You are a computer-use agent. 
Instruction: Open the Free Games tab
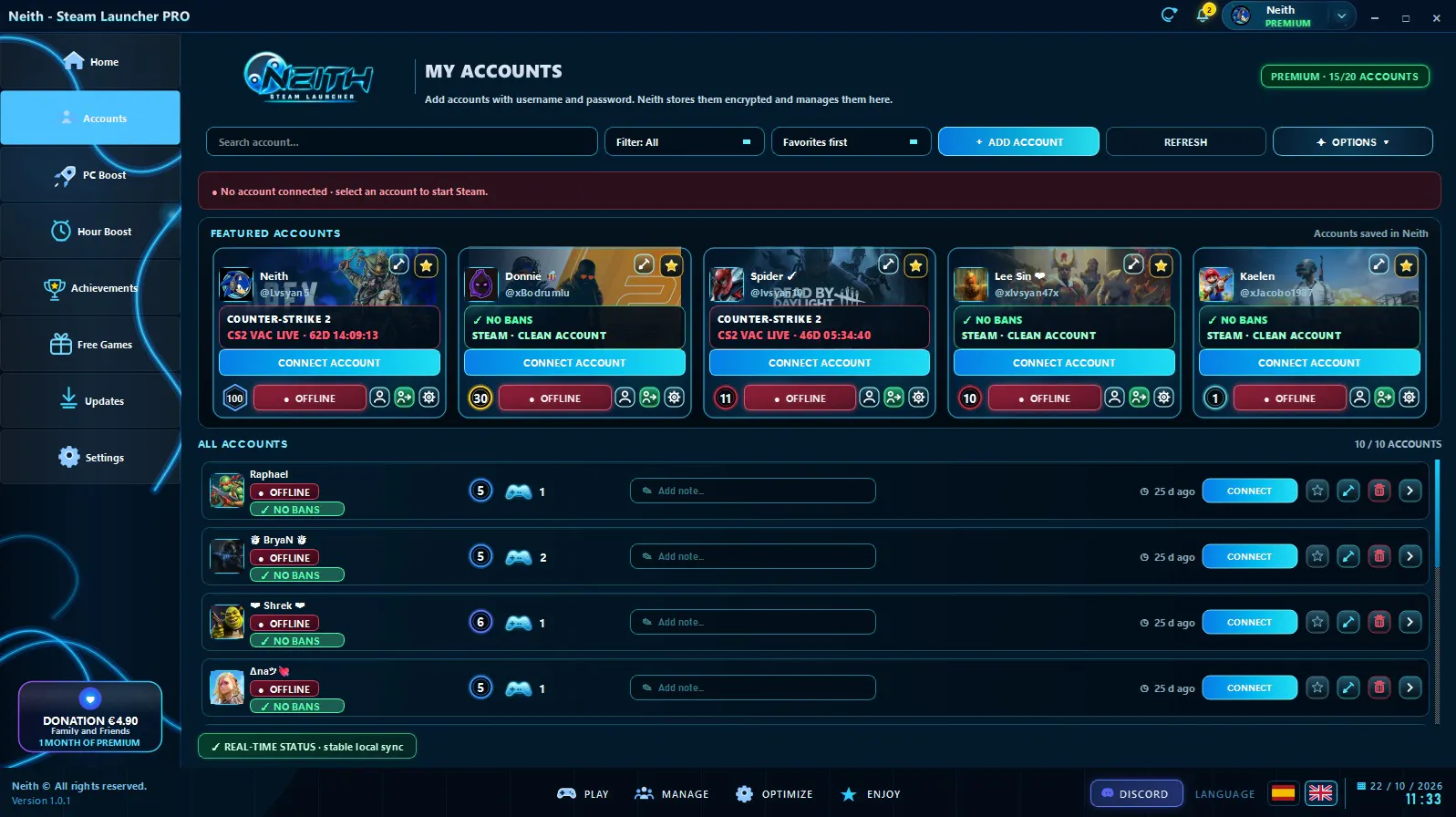(x=90, y=345)
